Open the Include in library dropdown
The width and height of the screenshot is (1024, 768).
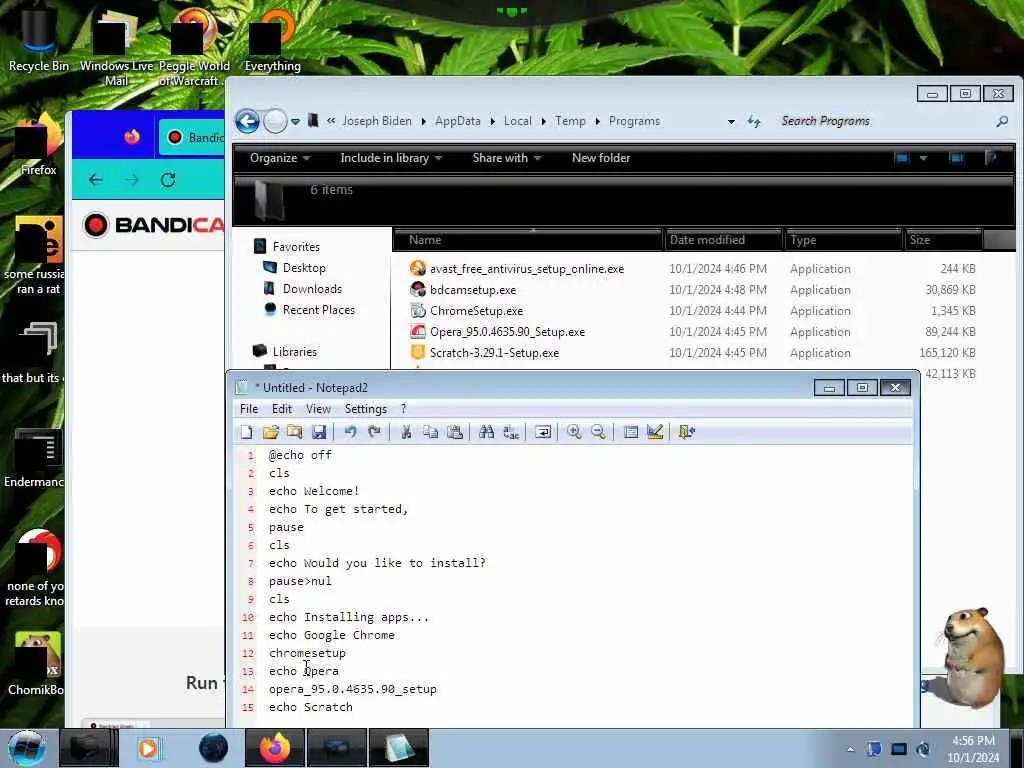(x=391, y=158)
